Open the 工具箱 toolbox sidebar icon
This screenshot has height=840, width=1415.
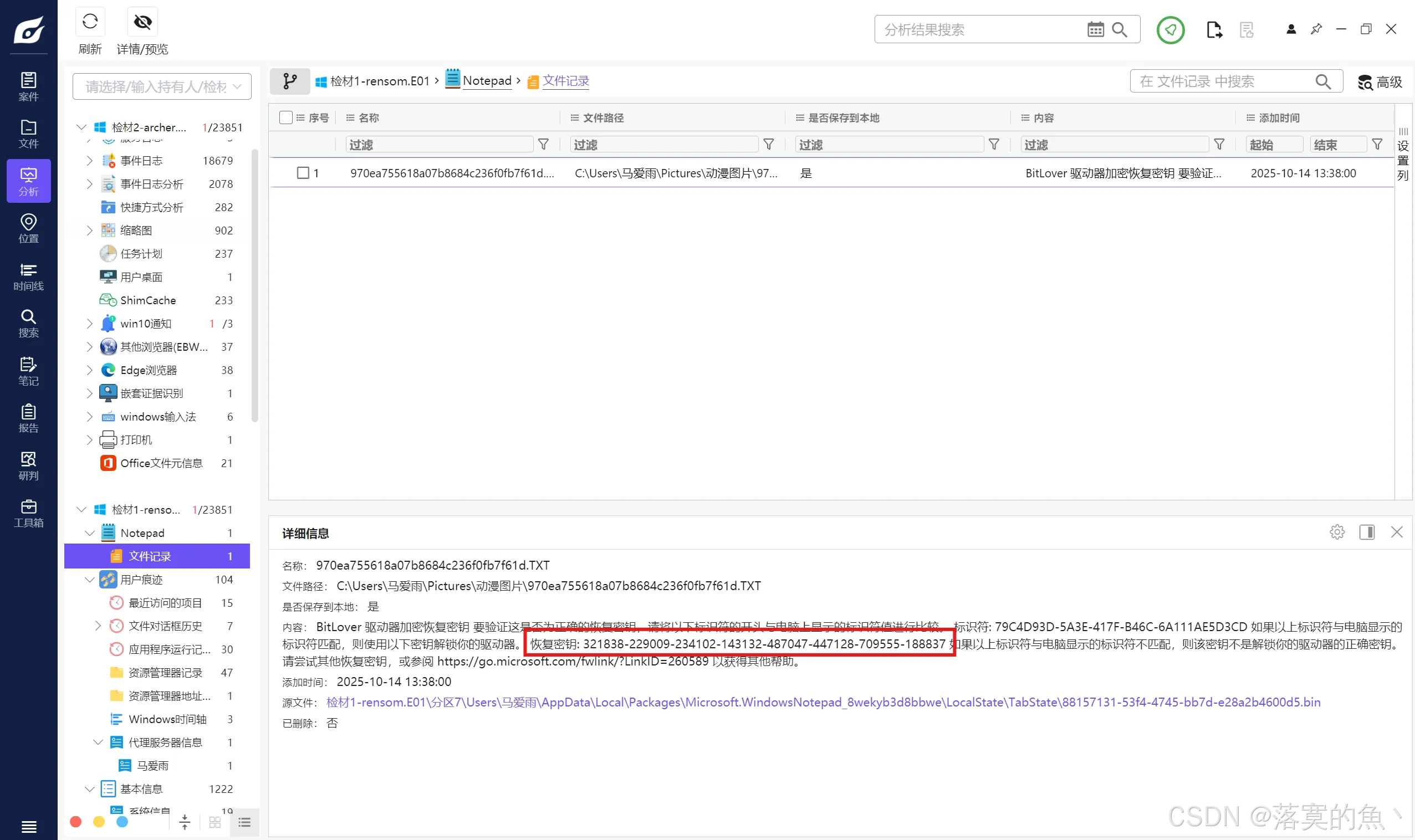click(x=28, y=513)
